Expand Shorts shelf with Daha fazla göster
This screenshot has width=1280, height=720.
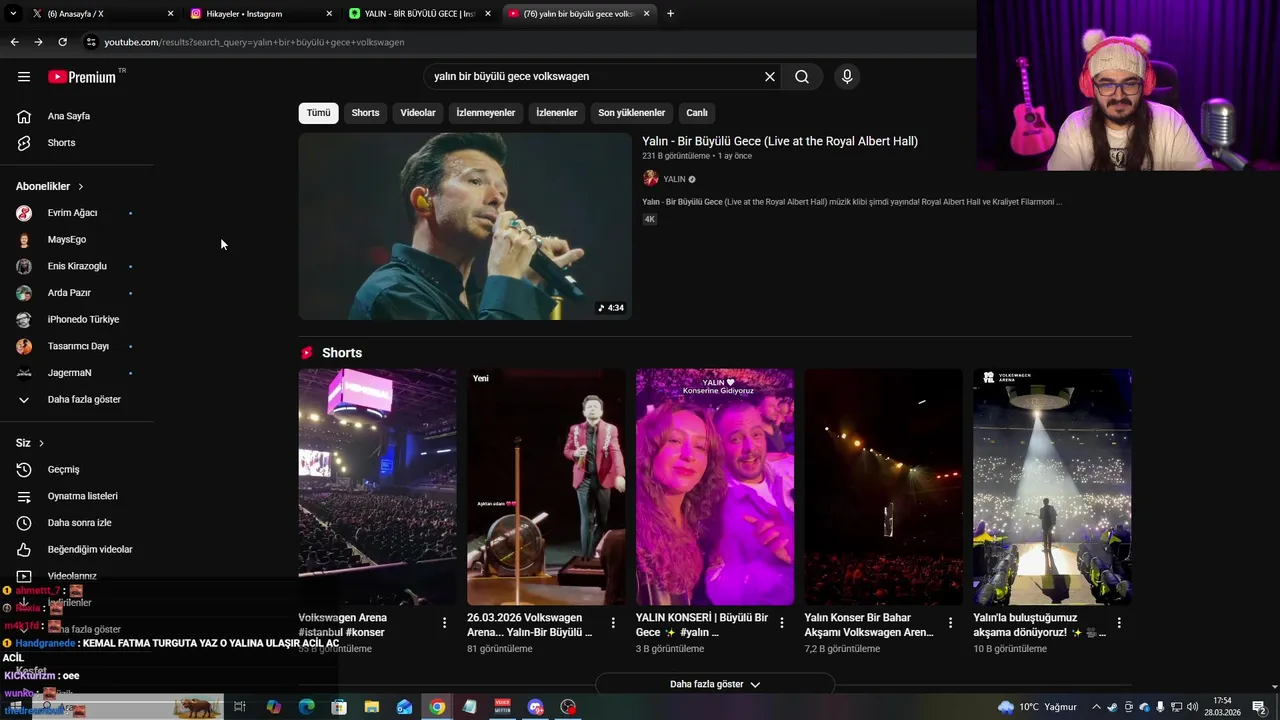pos(714,685)
